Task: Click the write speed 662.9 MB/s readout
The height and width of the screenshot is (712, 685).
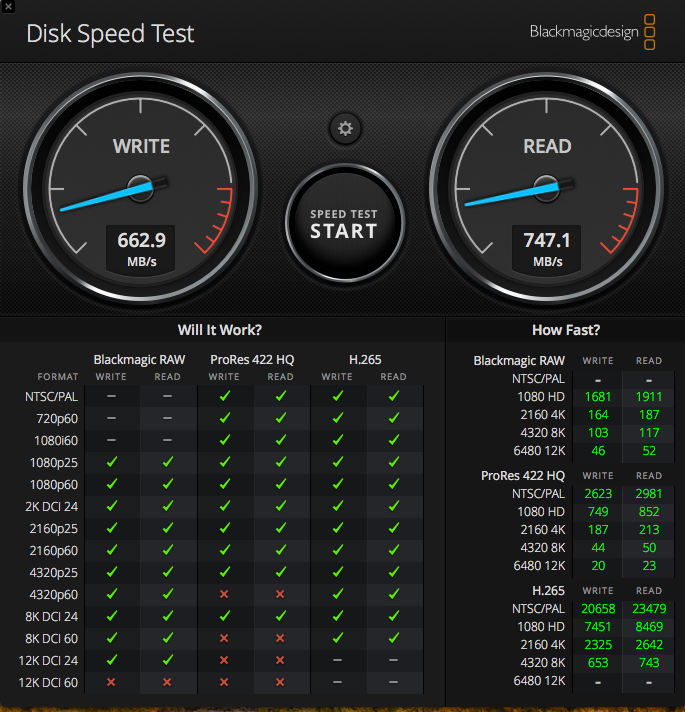Action: [141, 249]
